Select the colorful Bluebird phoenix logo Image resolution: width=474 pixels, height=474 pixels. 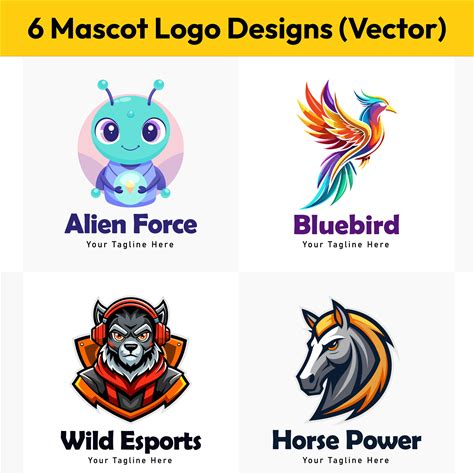point(345,145)
